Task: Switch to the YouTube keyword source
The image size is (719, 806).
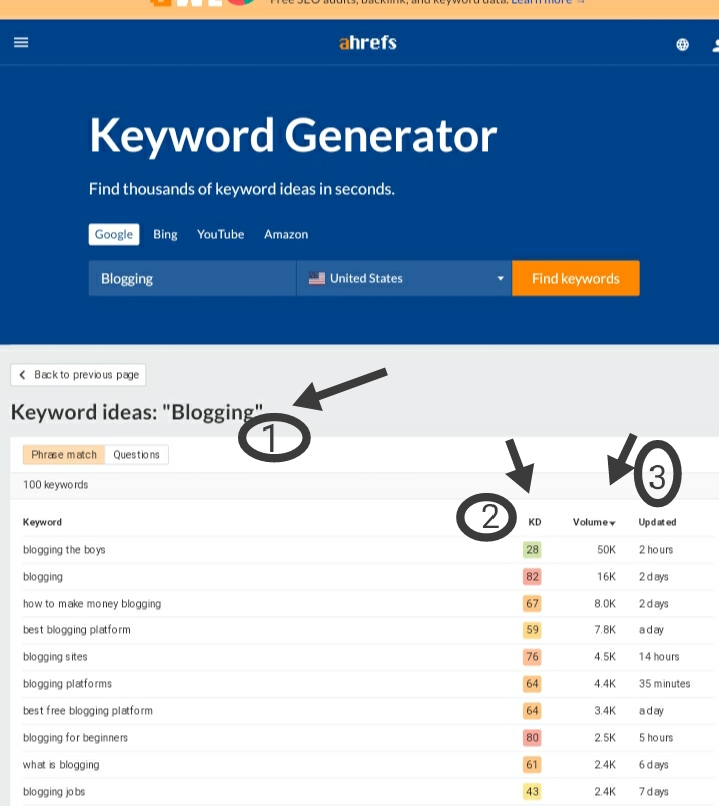Action: click(x=219, y=234)
